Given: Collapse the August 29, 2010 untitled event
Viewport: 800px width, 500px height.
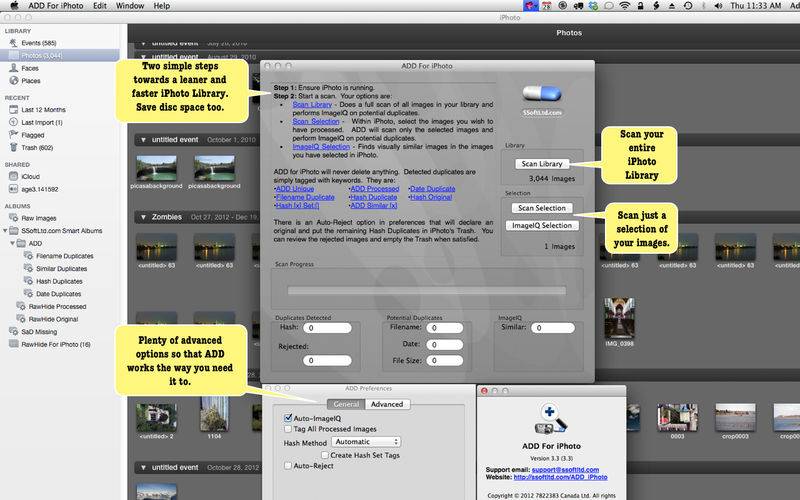Looking at the screenshot, I should (143, 57).
